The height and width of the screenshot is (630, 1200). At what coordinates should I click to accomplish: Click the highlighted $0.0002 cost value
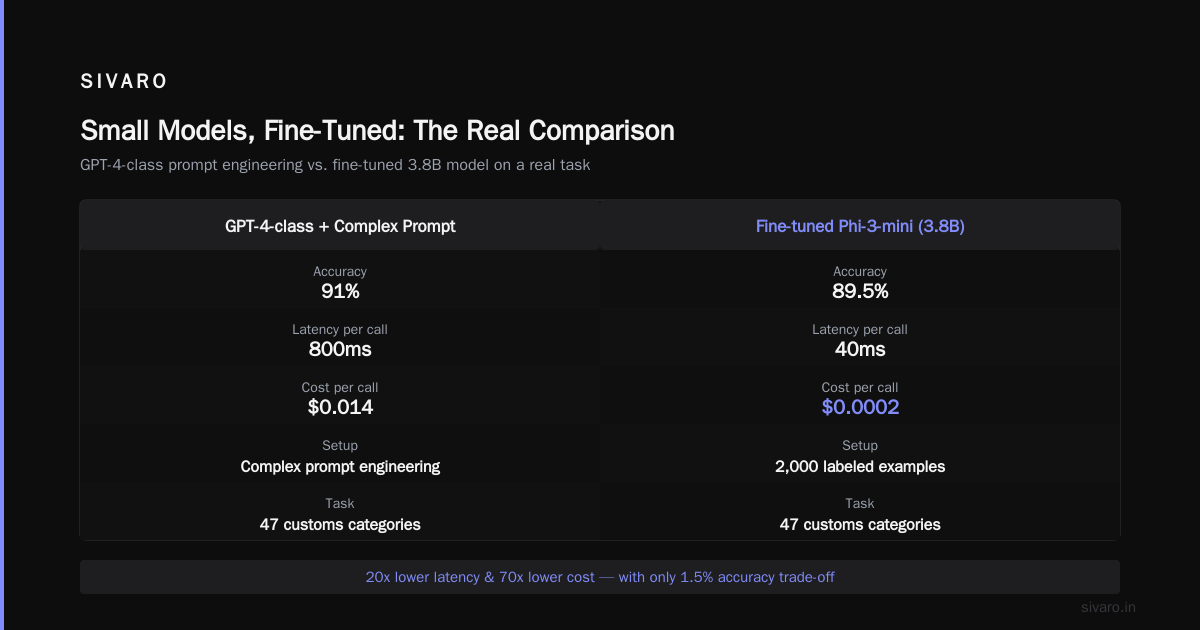pos(860,408)
